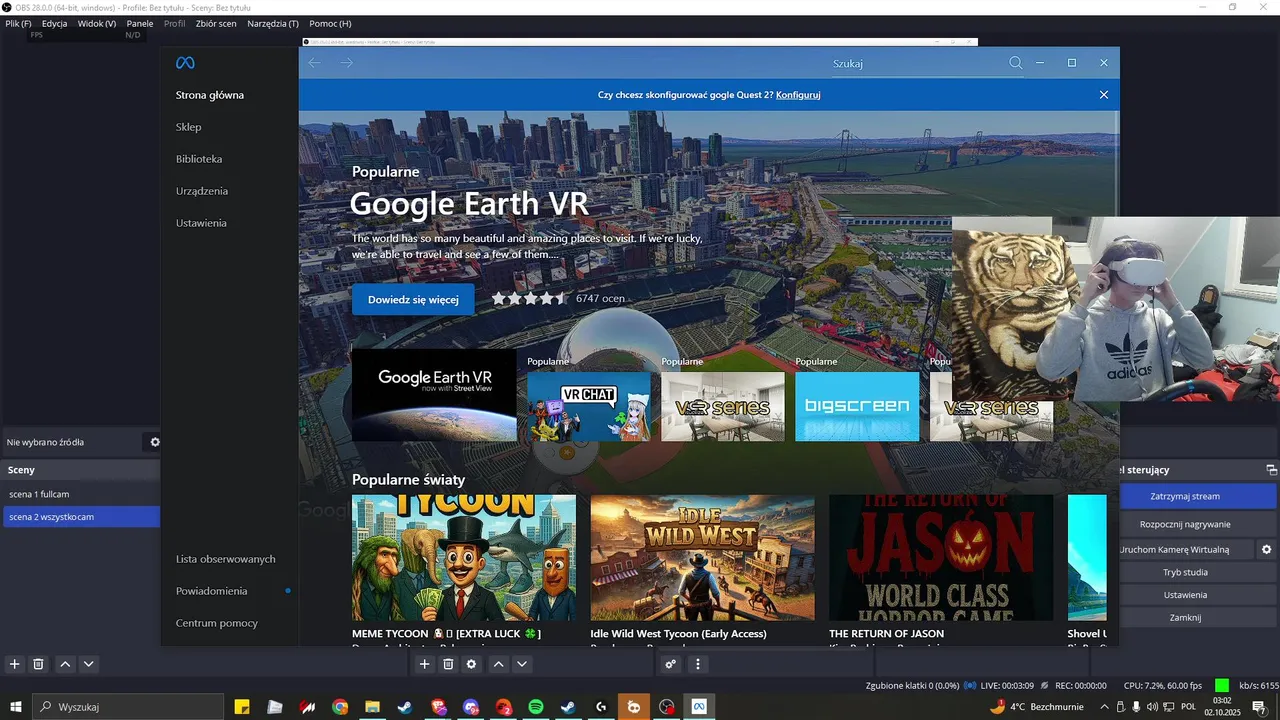The height and width of the screenshot is (720, 1280).
Task: Open virtual camera settings gear icon
Action: click(x=1266, y=550)
